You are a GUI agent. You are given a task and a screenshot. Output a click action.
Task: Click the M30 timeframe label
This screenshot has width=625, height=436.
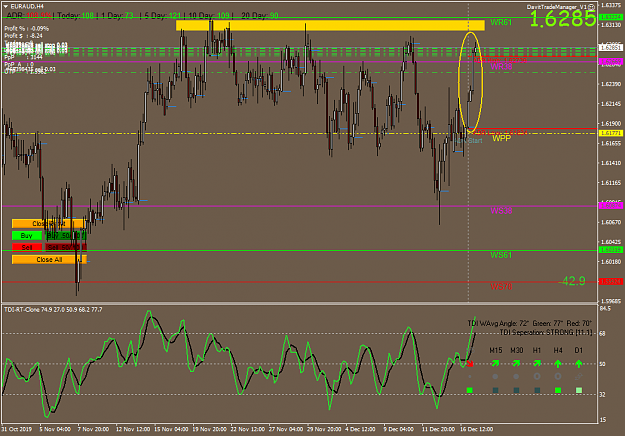[x=517, y=350]
